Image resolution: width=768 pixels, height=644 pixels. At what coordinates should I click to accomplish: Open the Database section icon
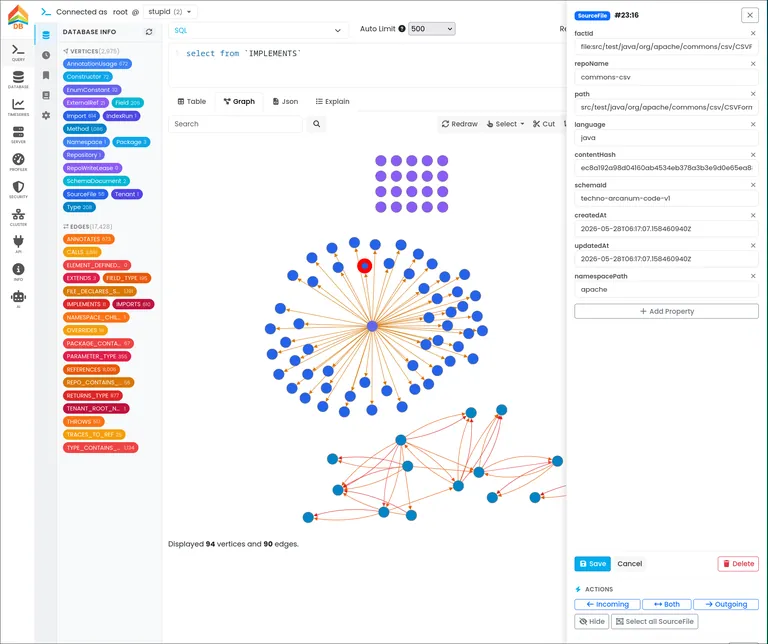[x=18, y=80]
